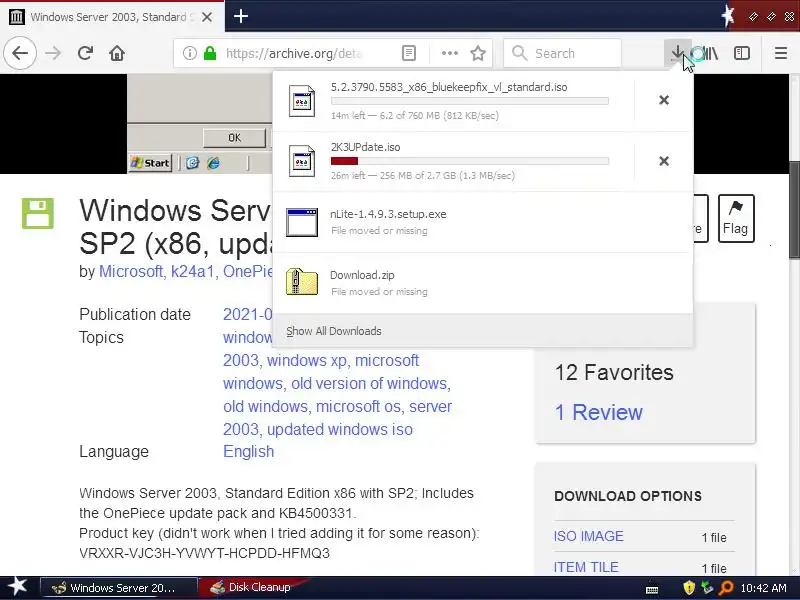Click the magnifier search tray icon
This screenshot has width=800, height=600.
[725, 588]
